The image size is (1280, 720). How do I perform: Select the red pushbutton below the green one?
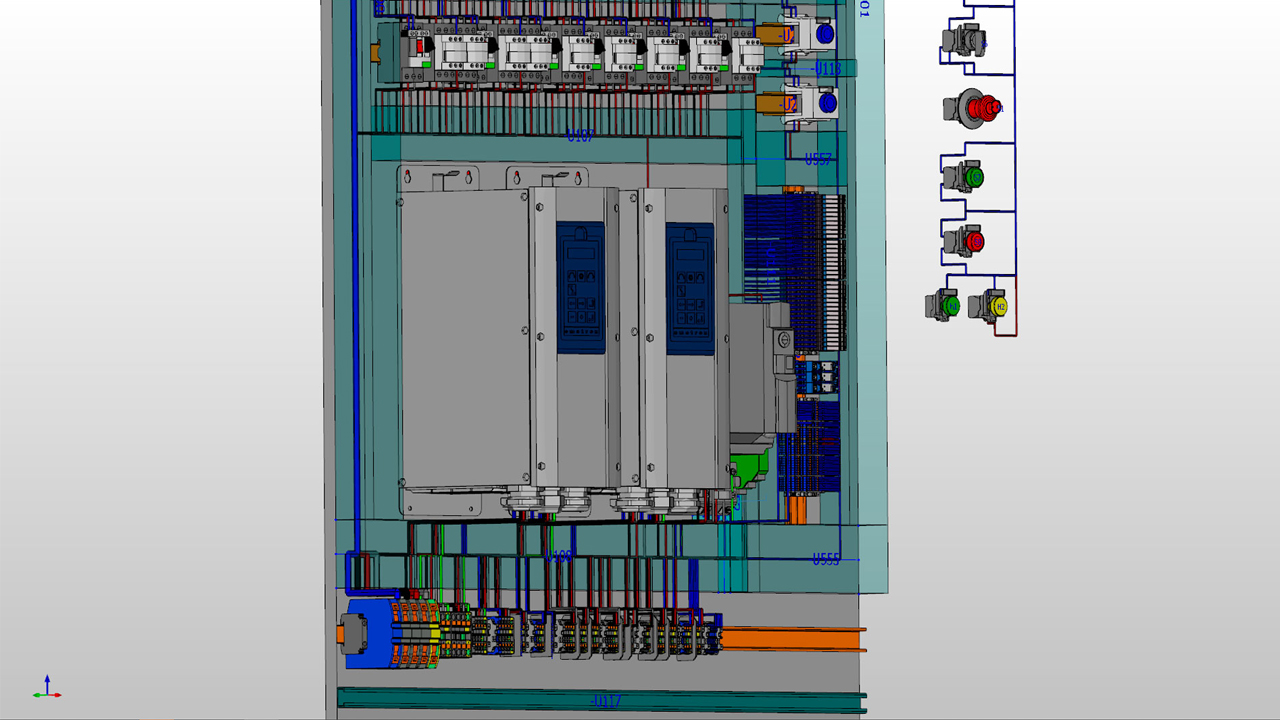(974, 241)
